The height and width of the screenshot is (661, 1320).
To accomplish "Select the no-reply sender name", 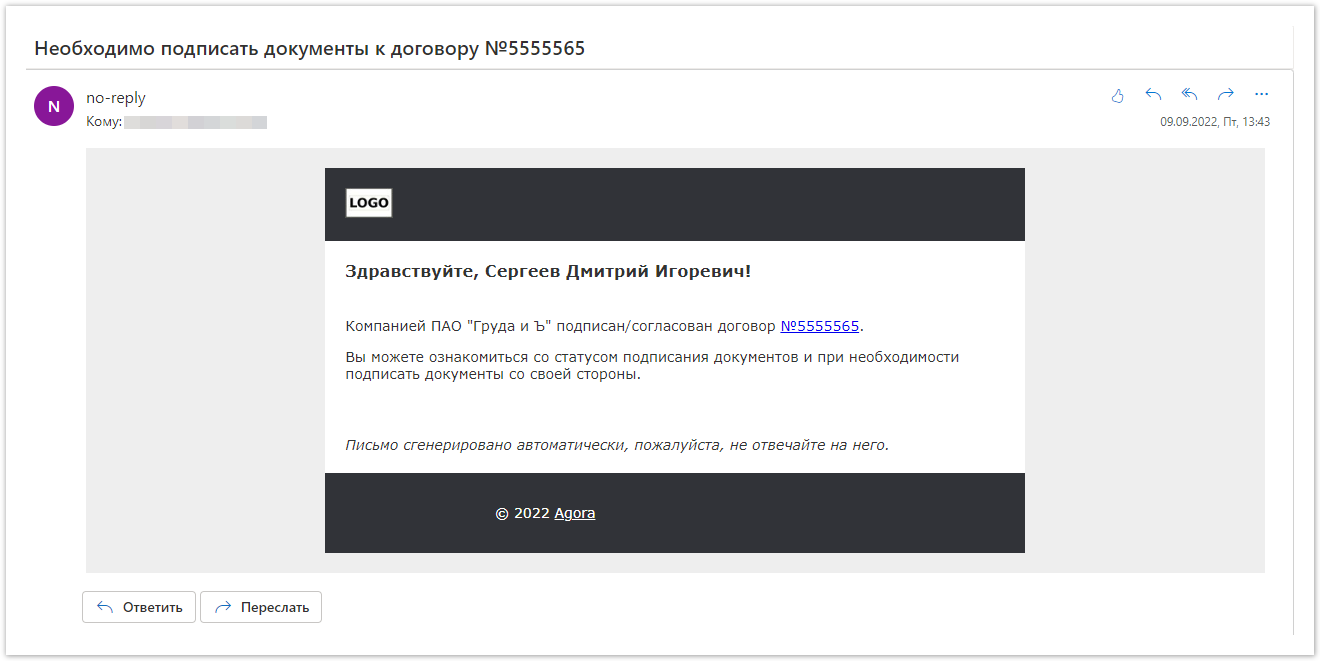I will pos(116,98).
